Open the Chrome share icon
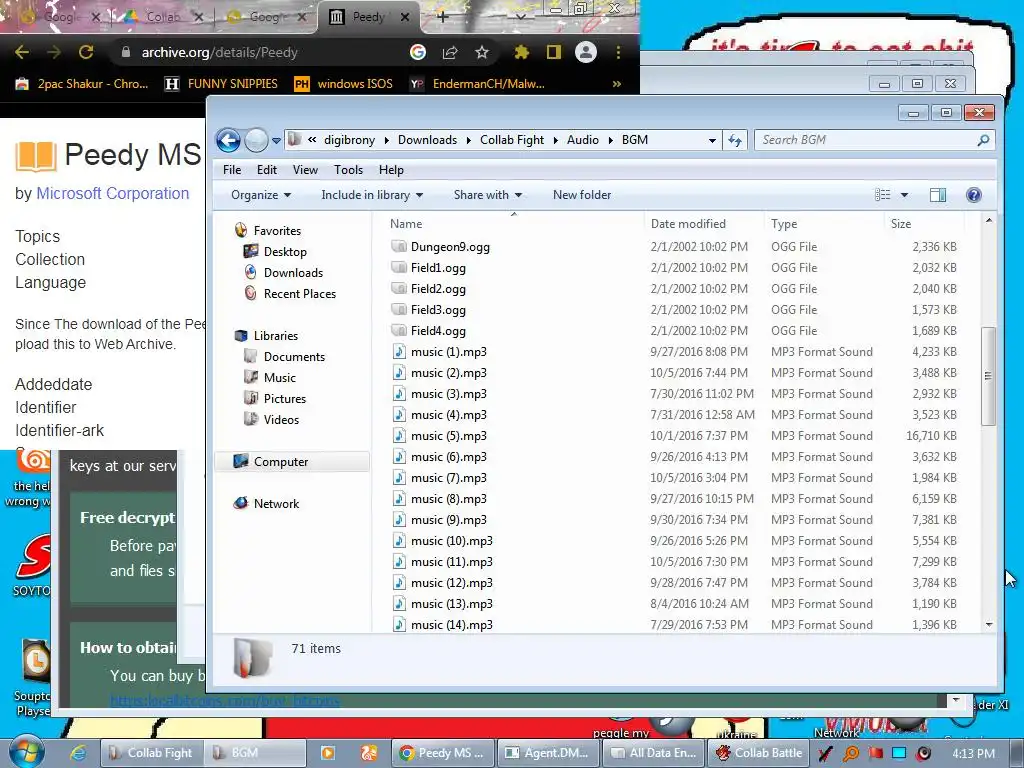Screen dimensions: 1024x768 pyautogui.click(x=450, y=52)
